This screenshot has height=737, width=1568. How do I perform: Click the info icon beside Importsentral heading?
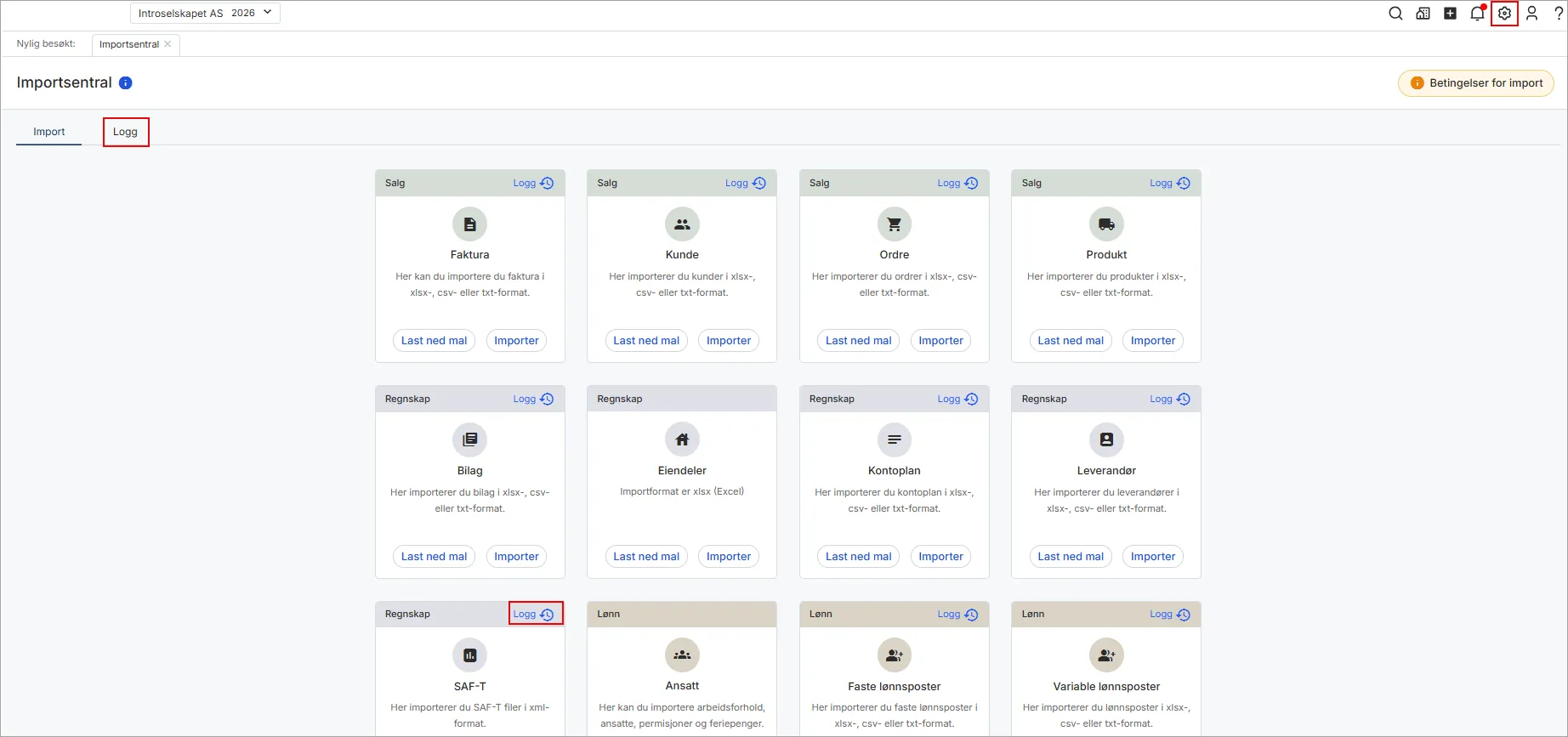[x=126, y=82]
